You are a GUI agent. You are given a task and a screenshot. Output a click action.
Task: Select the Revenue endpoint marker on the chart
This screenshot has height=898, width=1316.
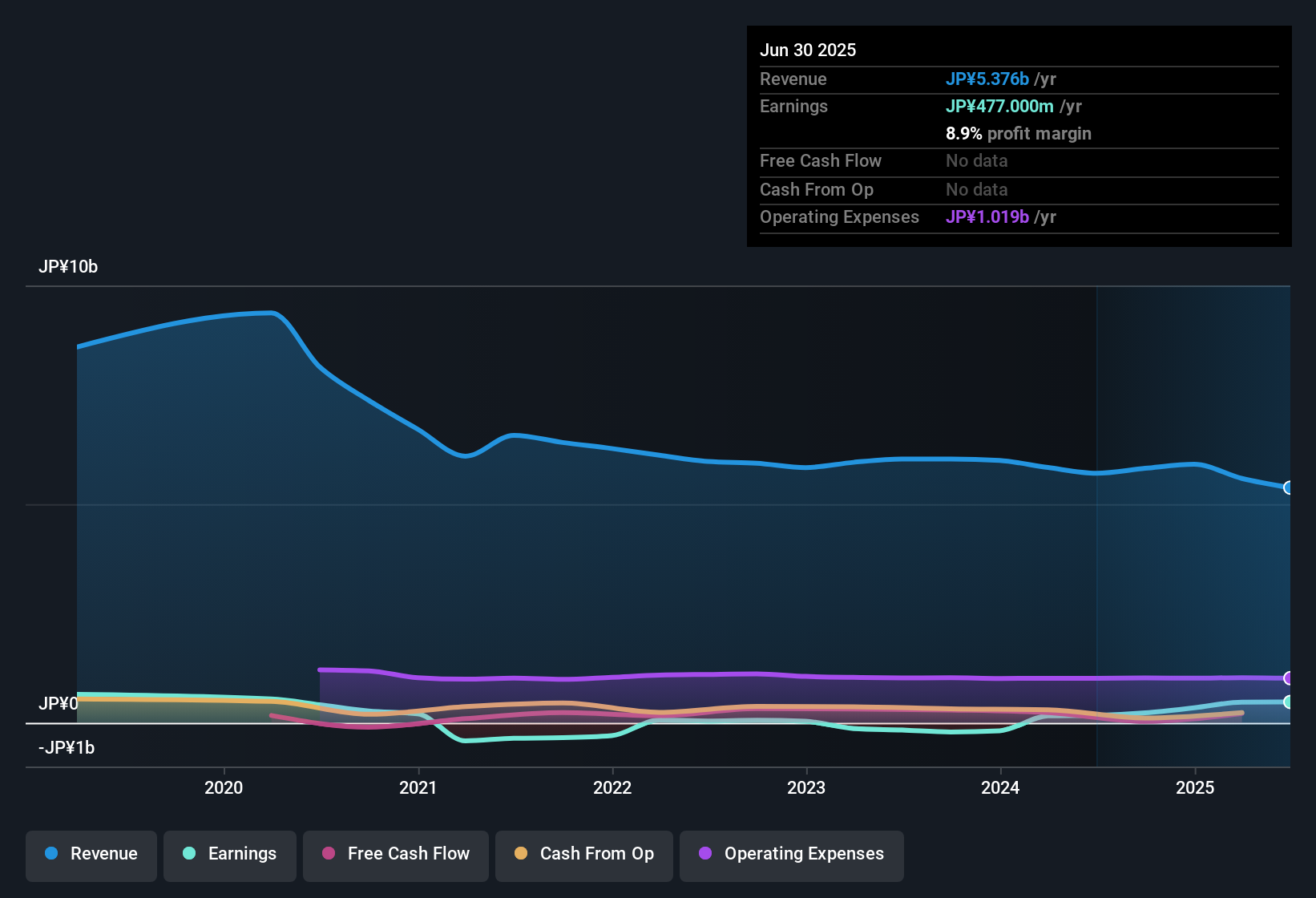(x=1289, y=487)
